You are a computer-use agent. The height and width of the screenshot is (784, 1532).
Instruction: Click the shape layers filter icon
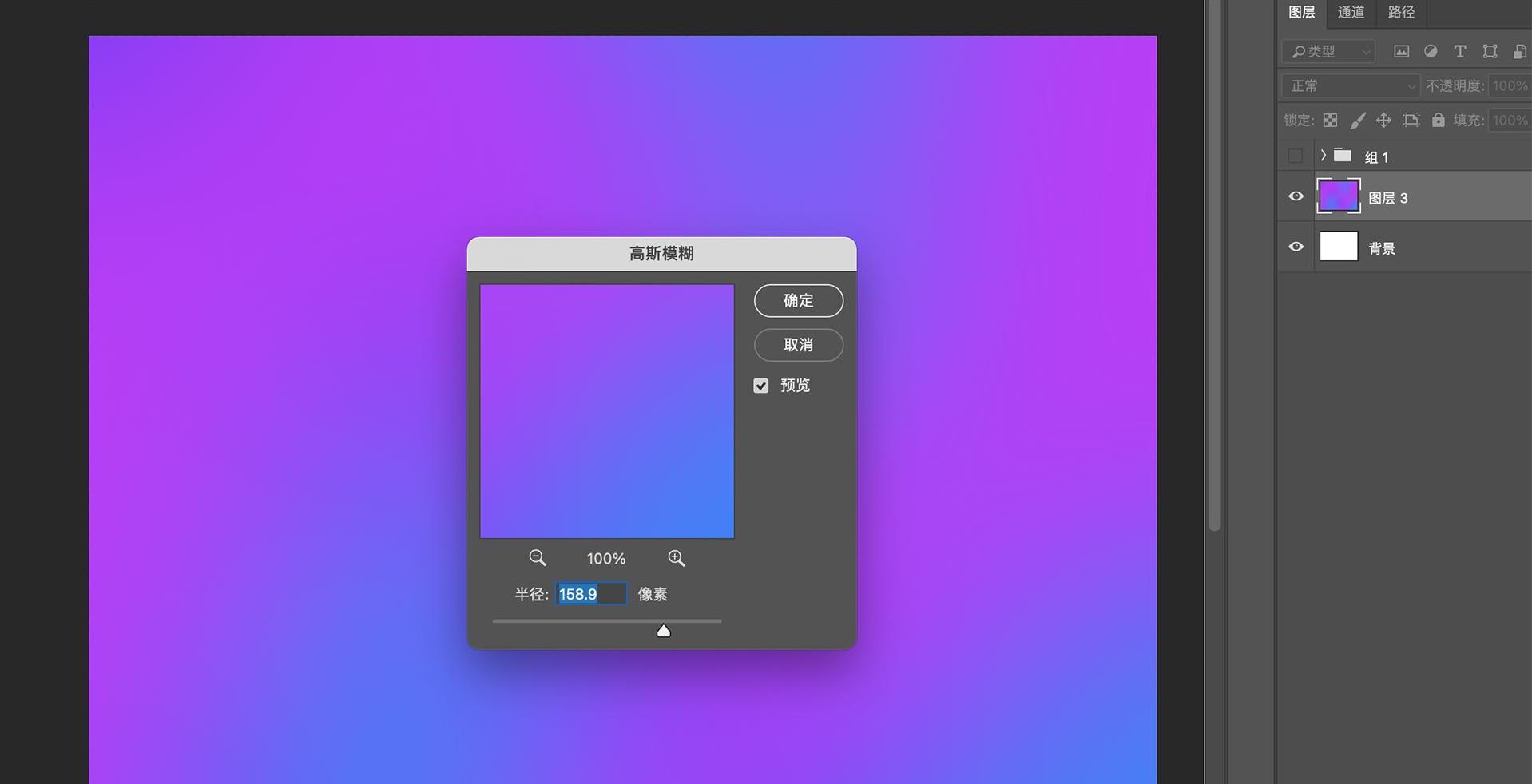pos(1490,51)
